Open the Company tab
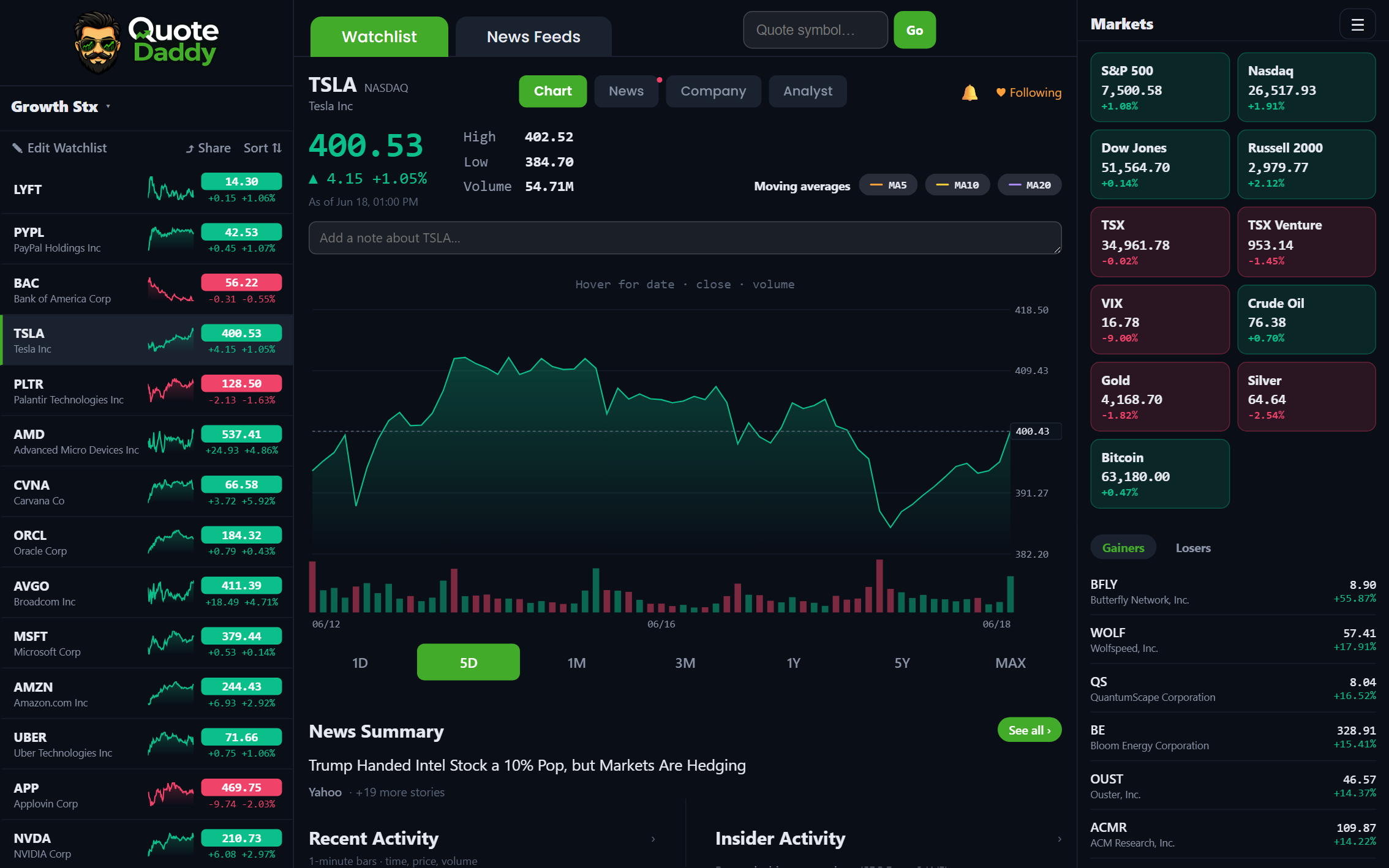The height and width of the screenshot is (868, 1389). tap(713, 91)
